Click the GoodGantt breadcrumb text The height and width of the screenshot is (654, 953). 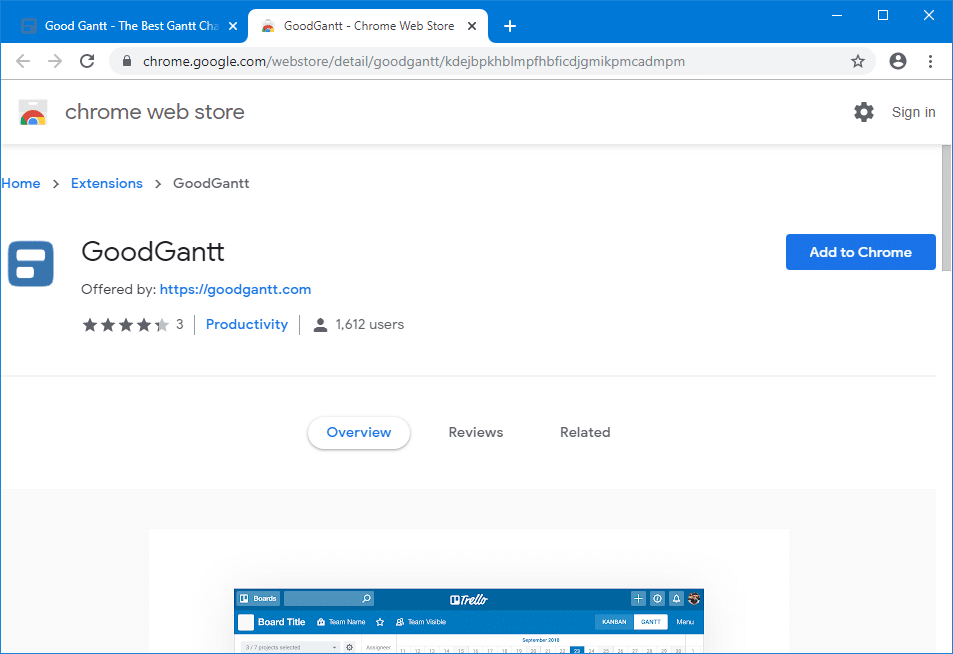tap(211, 184)
